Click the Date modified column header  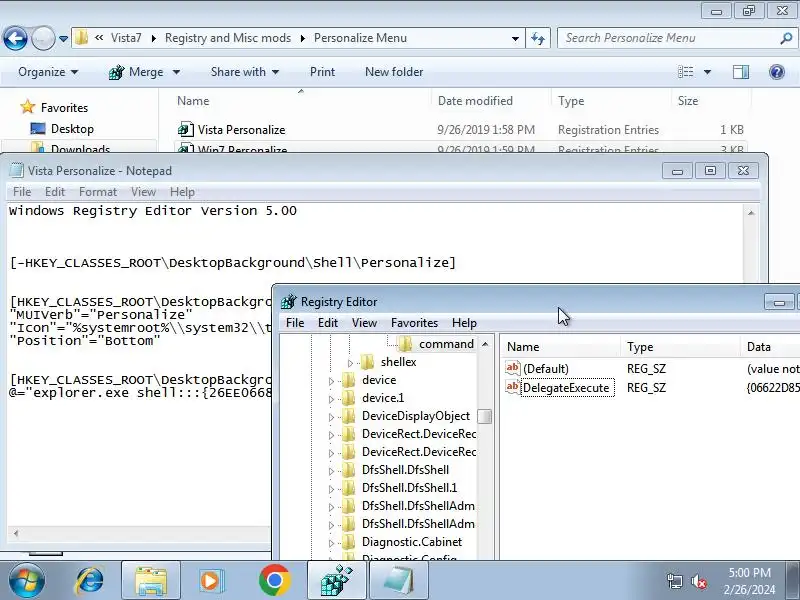coord(475,101)
